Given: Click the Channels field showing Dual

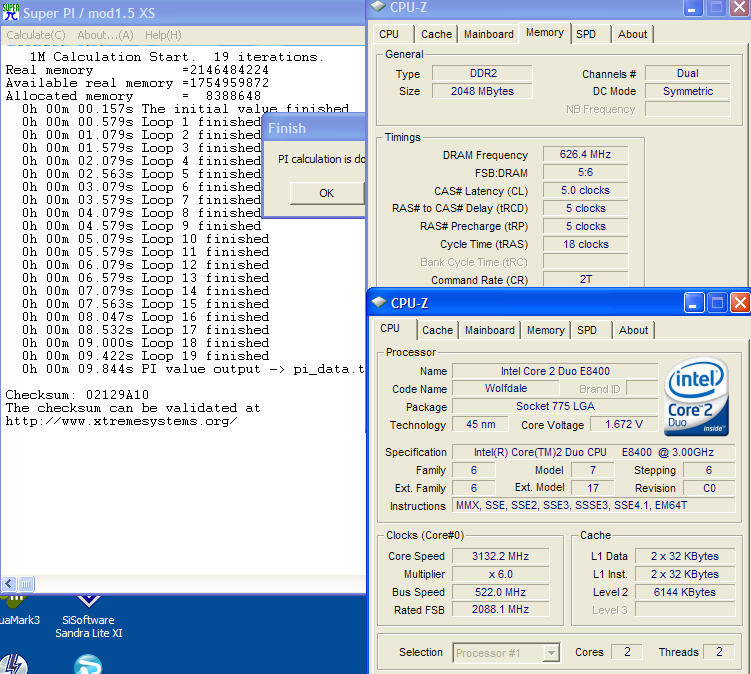Looking at the screenshot, I should (x=688, y=73).
